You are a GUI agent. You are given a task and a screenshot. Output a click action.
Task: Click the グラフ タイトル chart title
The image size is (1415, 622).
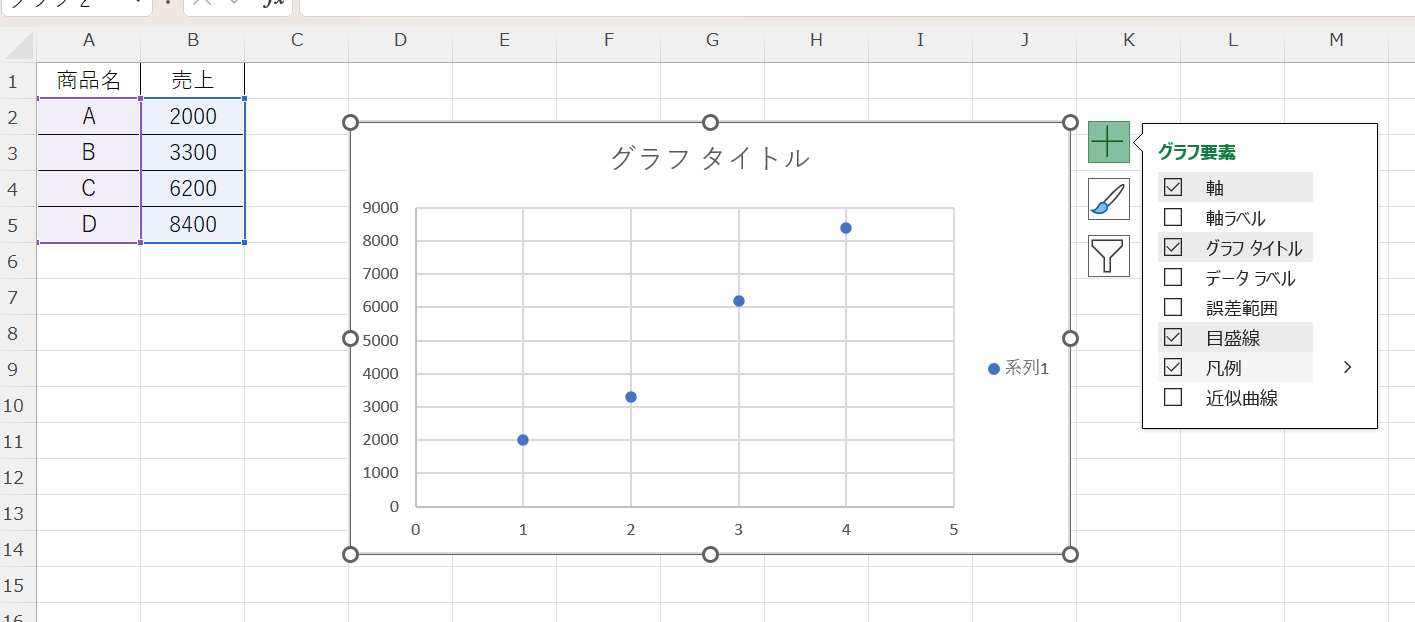[x=710, y=158]
